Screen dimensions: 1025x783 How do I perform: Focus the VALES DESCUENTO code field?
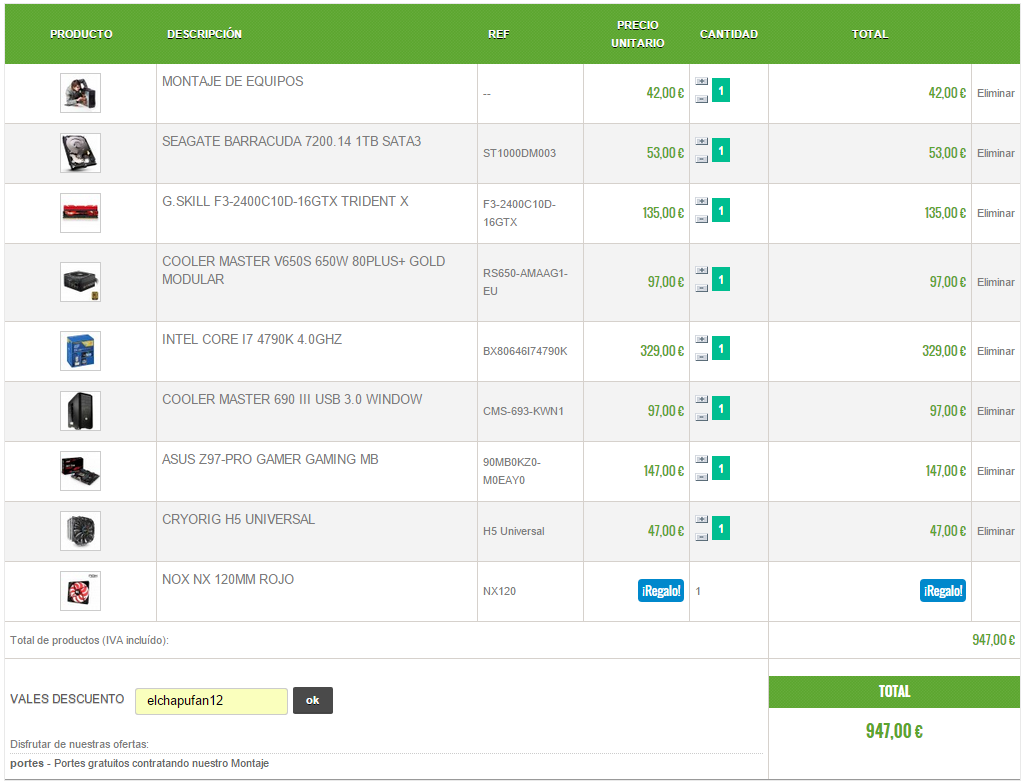(211, 701)
